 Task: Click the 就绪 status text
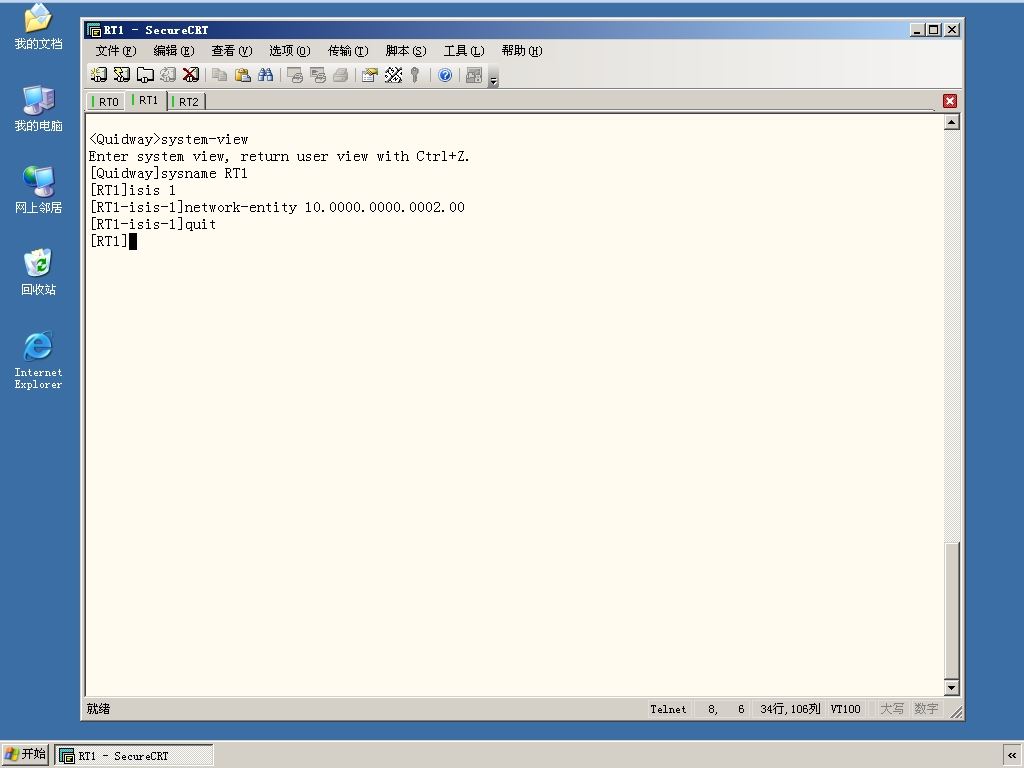click(x=98, y=709)
